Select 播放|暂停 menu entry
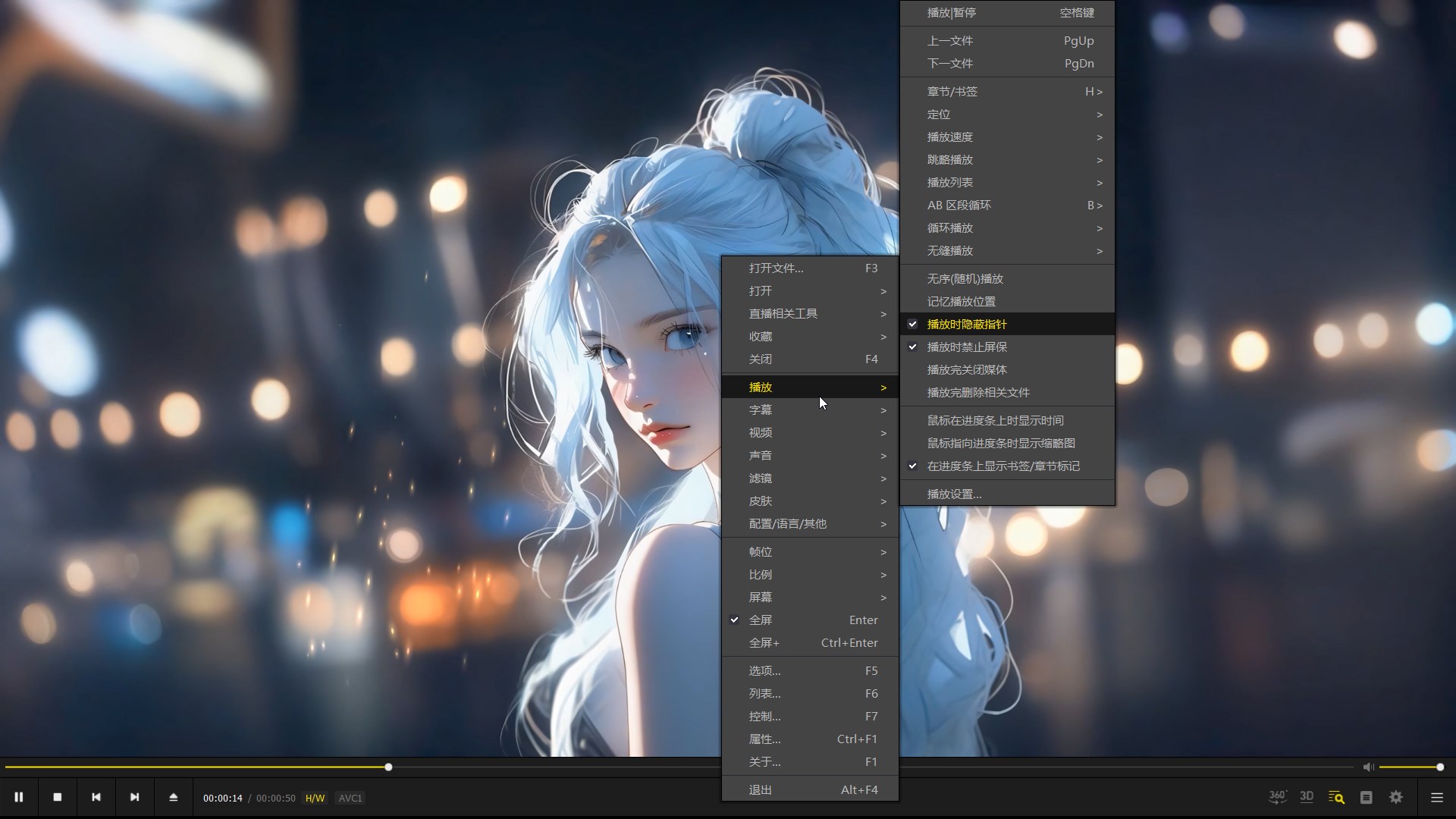Screen dimensions: 1456x819 pos(1007,12)
